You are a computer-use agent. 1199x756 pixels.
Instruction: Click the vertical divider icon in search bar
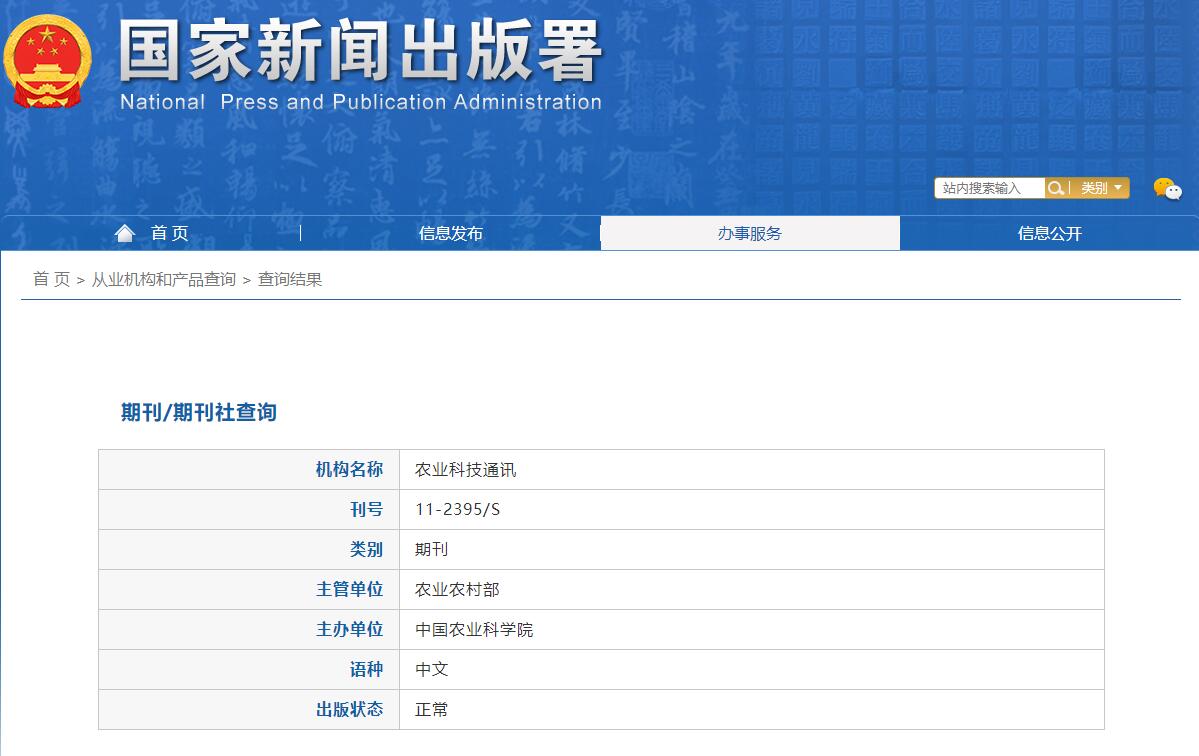pyautogui.click(x=1068, y=187)
